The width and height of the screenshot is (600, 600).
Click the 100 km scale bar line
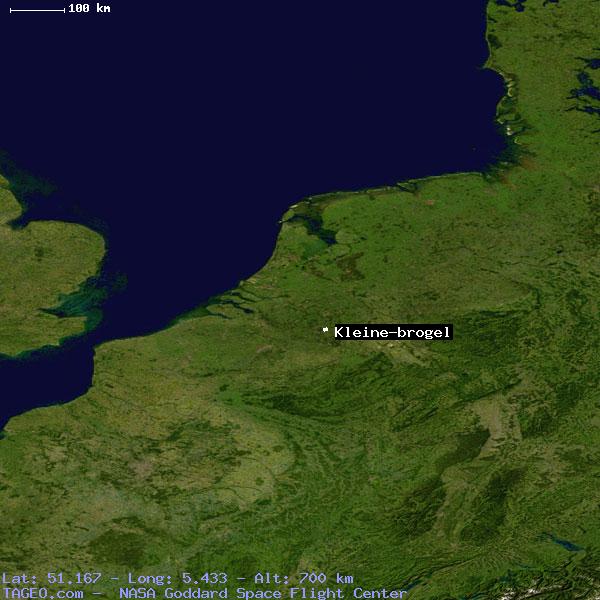tap(37, 9)
